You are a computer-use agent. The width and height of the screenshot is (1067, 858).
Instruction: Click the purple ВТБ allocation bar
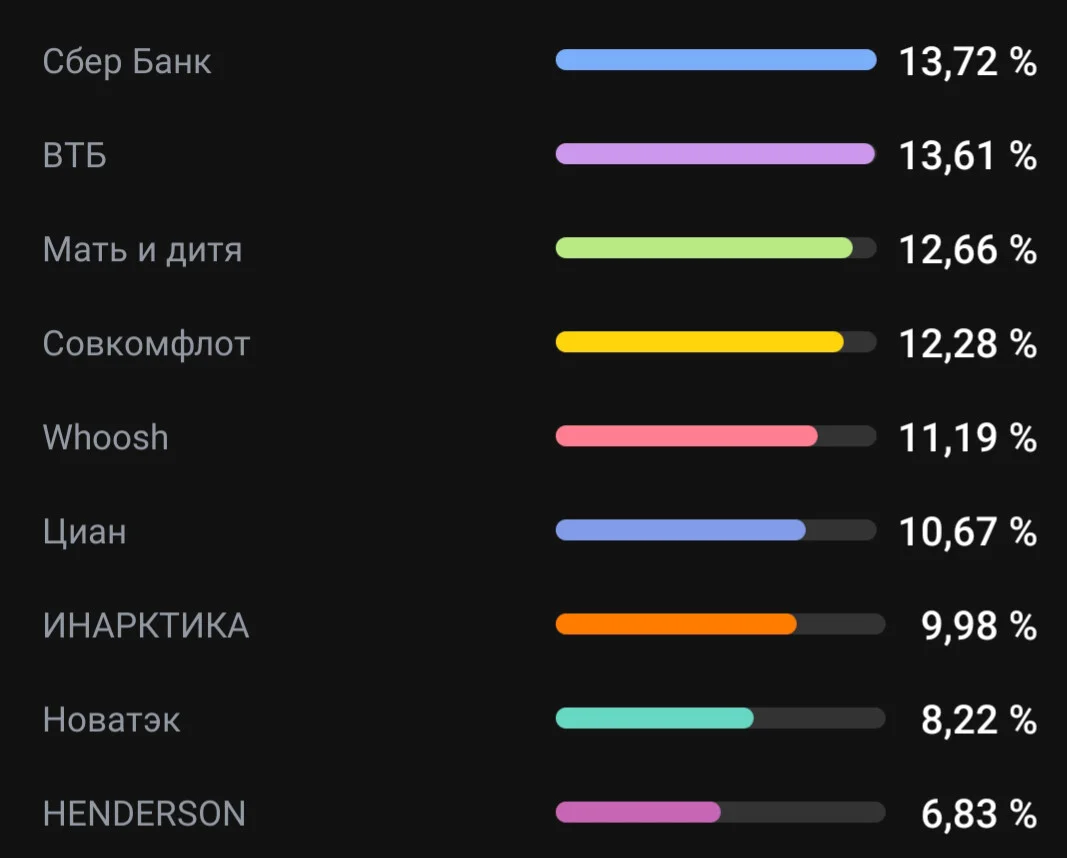coord(715,154)
